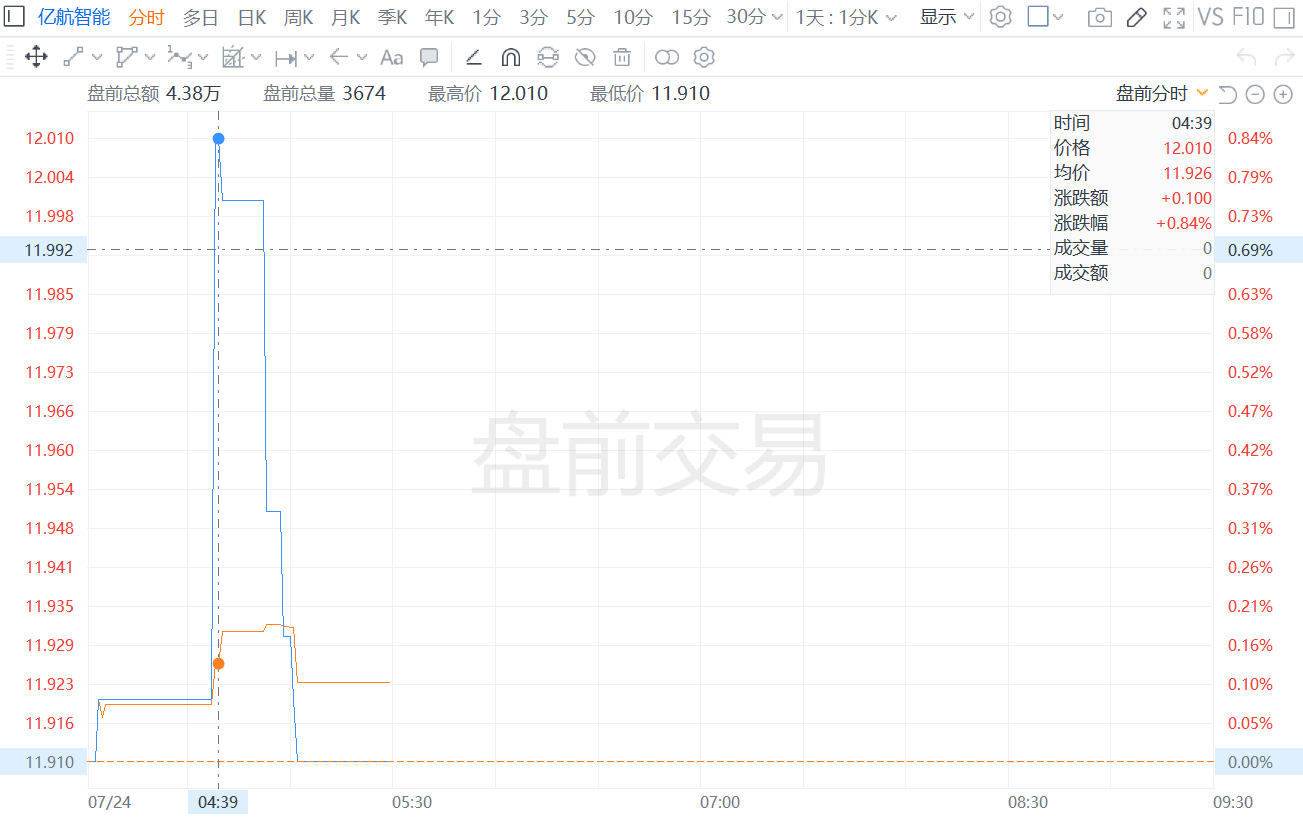The width and height of the screenshot is (1303, 828).
Task: Expand the arrow marker dropdown arrow
Action: 362,58
